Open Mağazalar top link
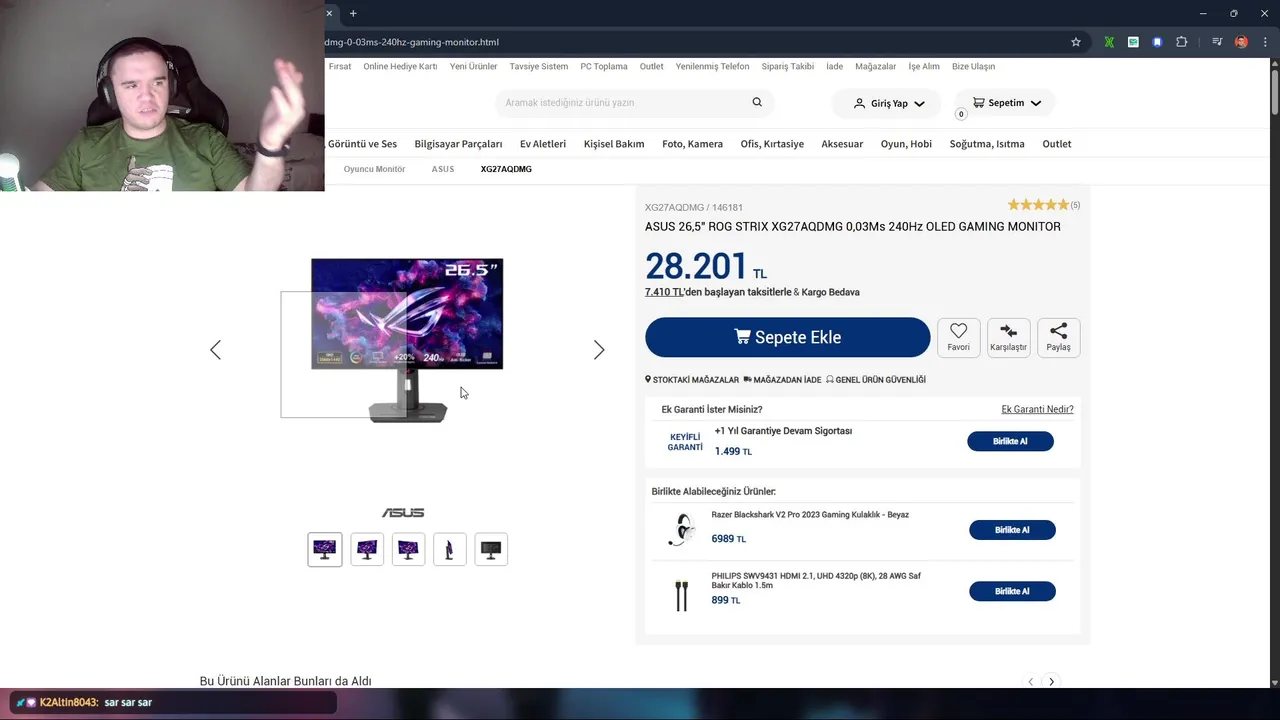Image resolution: width=1280 pixels, height=720 pixels. pos(875,66)
